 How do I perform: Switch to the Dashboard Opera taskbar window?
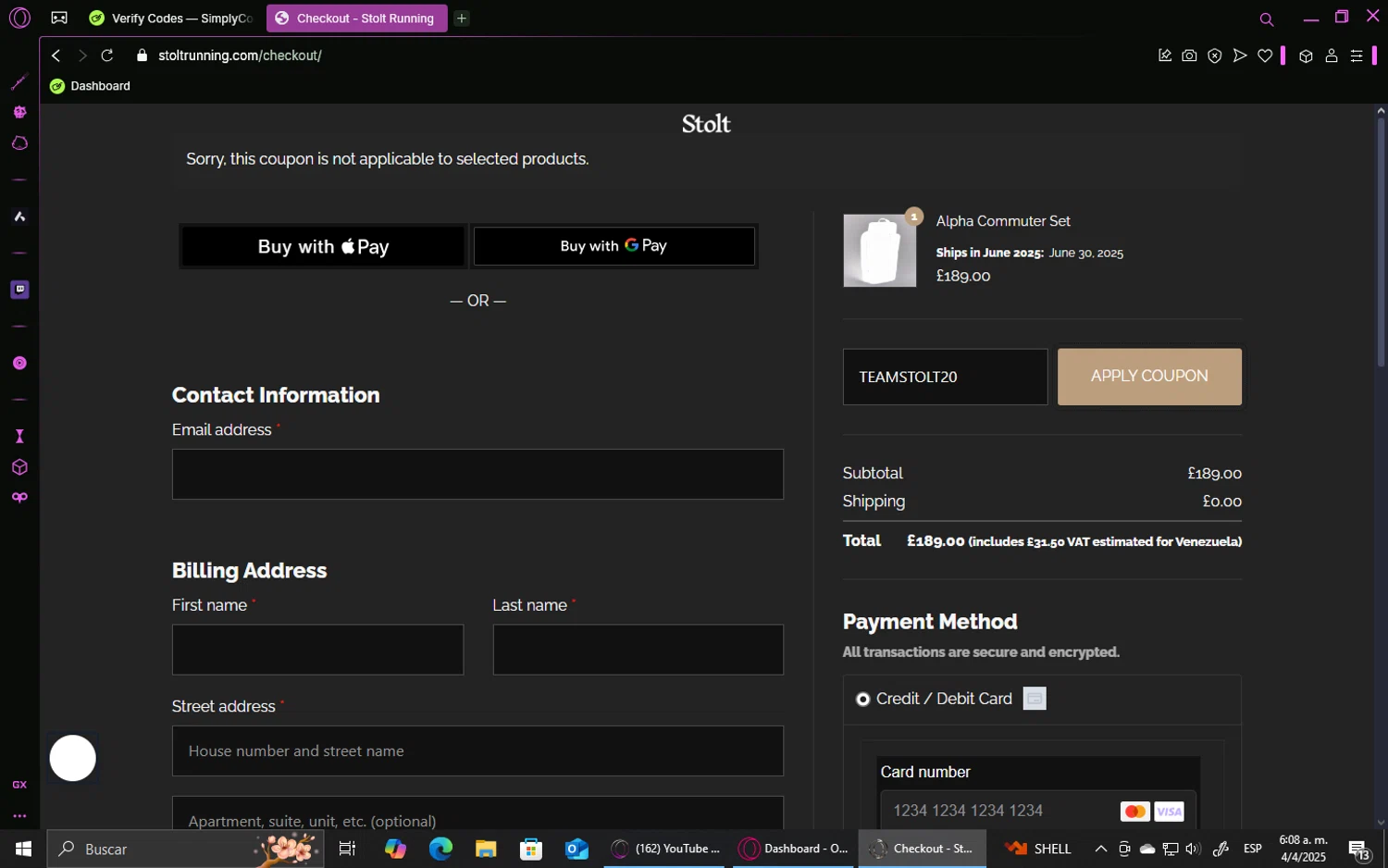tap(794, 849)
